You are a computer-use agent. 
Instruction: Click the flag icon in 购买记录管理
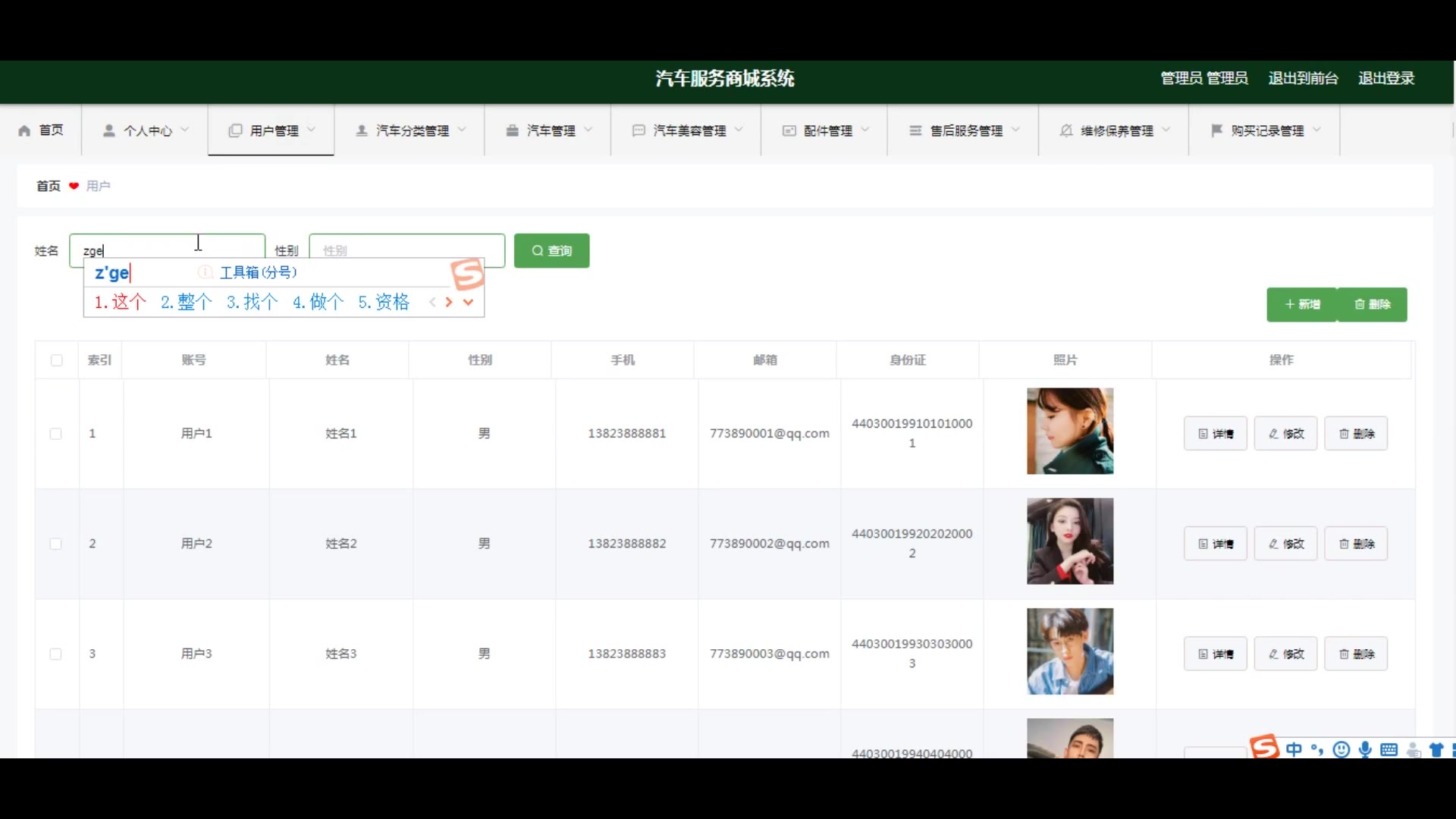pyautogui.click(x=1217, y=130)
